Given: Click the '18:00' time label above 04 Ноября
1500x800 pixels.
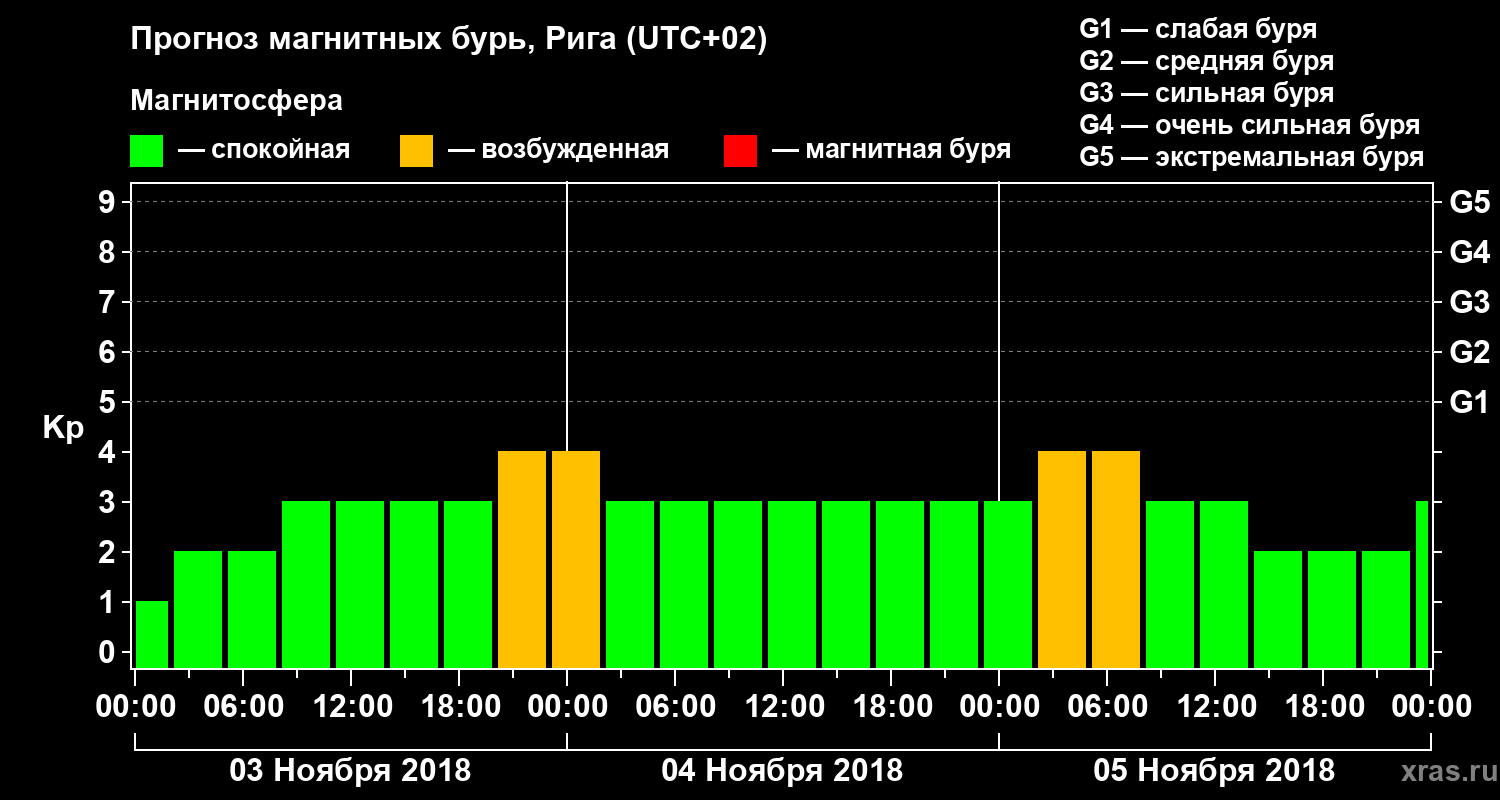Looking at the screenshot, I should [x=891, y=707].
